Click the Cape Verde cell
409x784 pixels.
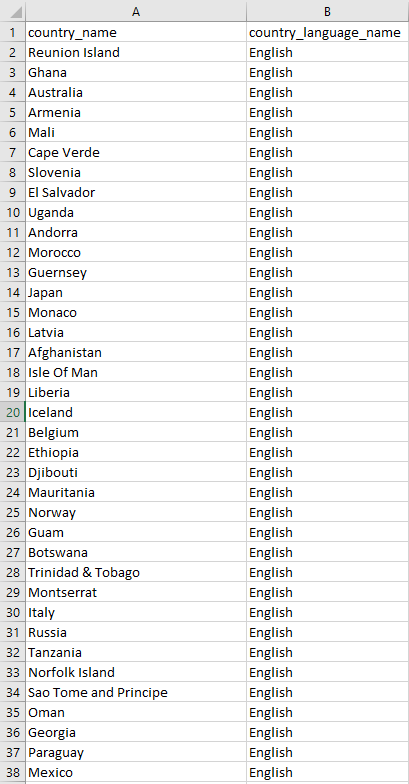point(136,152)
